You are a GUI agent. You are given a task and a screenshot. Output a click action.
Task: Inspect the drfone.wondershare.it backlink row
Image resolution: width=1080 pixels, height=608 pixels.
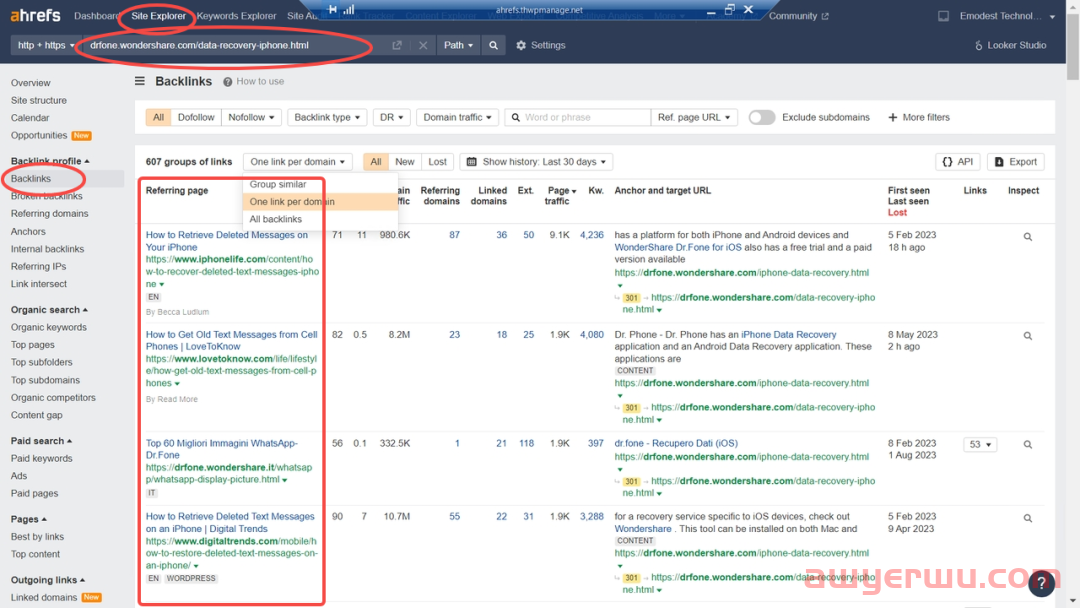(1028, 445)
